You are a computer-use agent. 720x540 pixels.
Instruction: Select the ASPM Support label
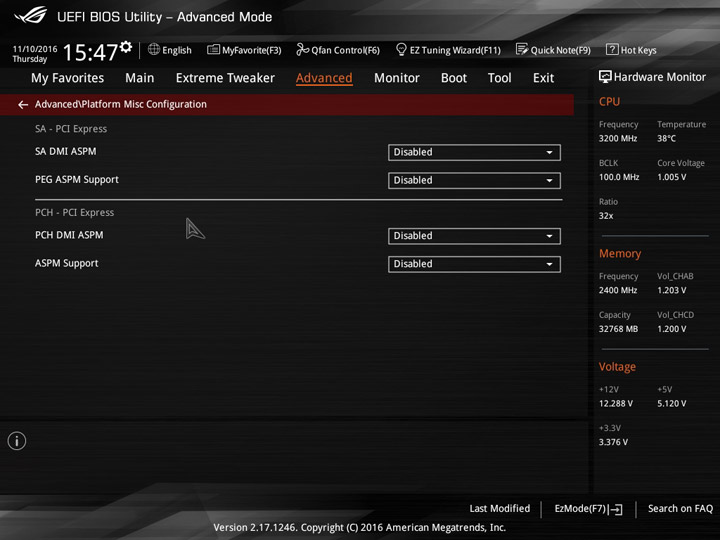(67, 263)
